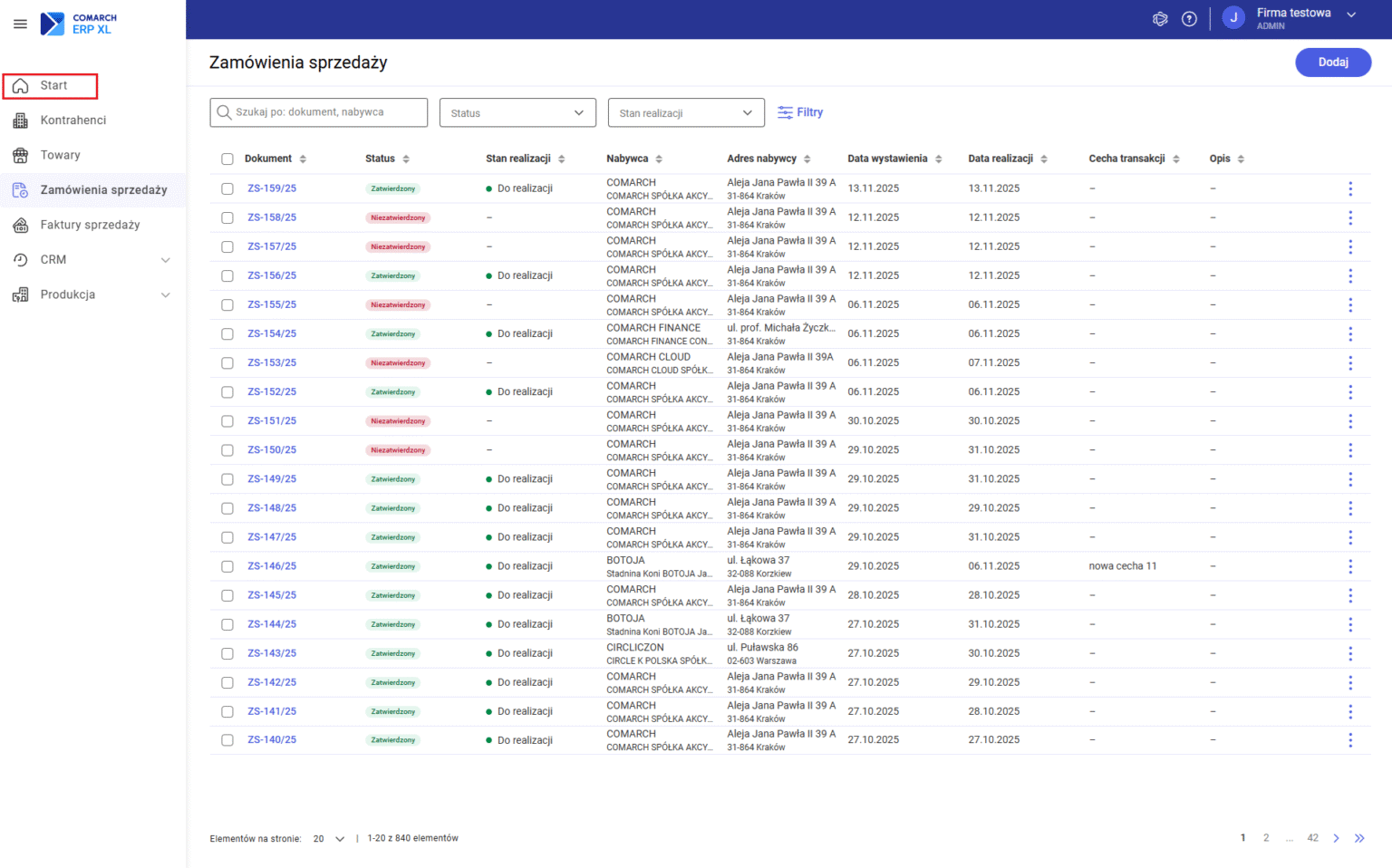
Task: Open the Filtry panel
Action: pyautogui.click(x=800, y=111)
